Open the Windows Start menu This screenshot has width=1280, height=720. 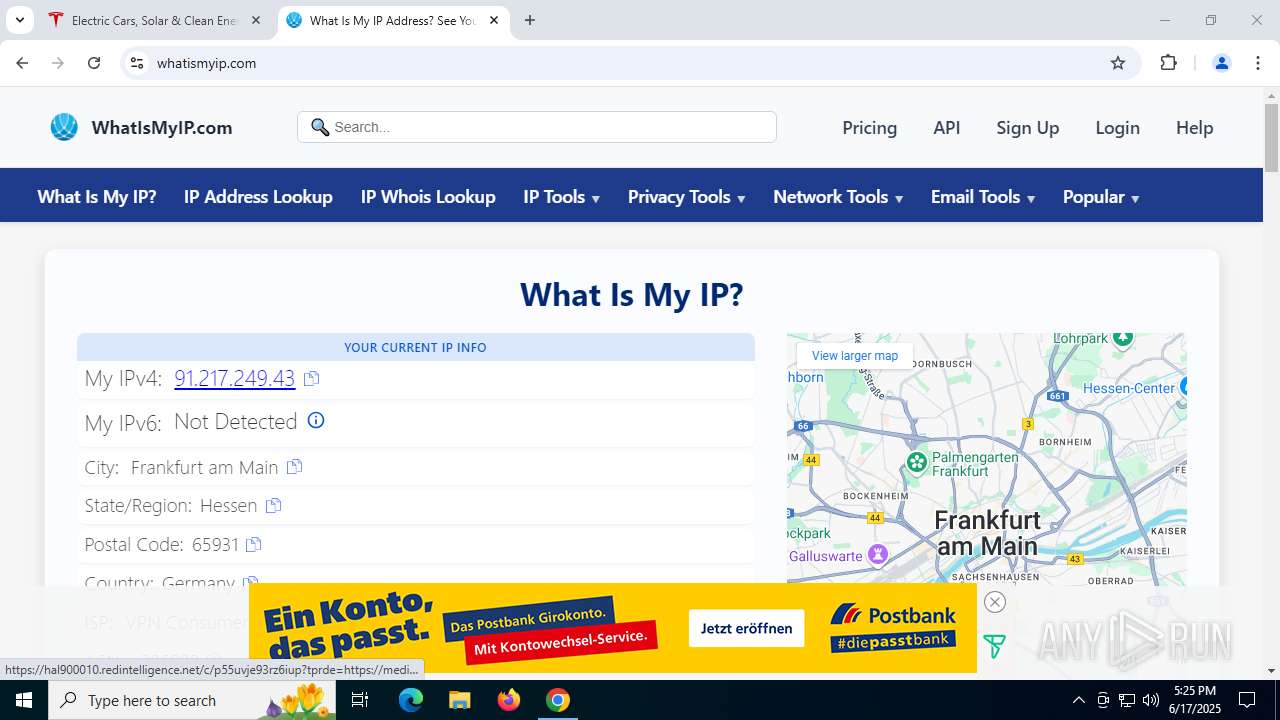[x=23, y=700]
